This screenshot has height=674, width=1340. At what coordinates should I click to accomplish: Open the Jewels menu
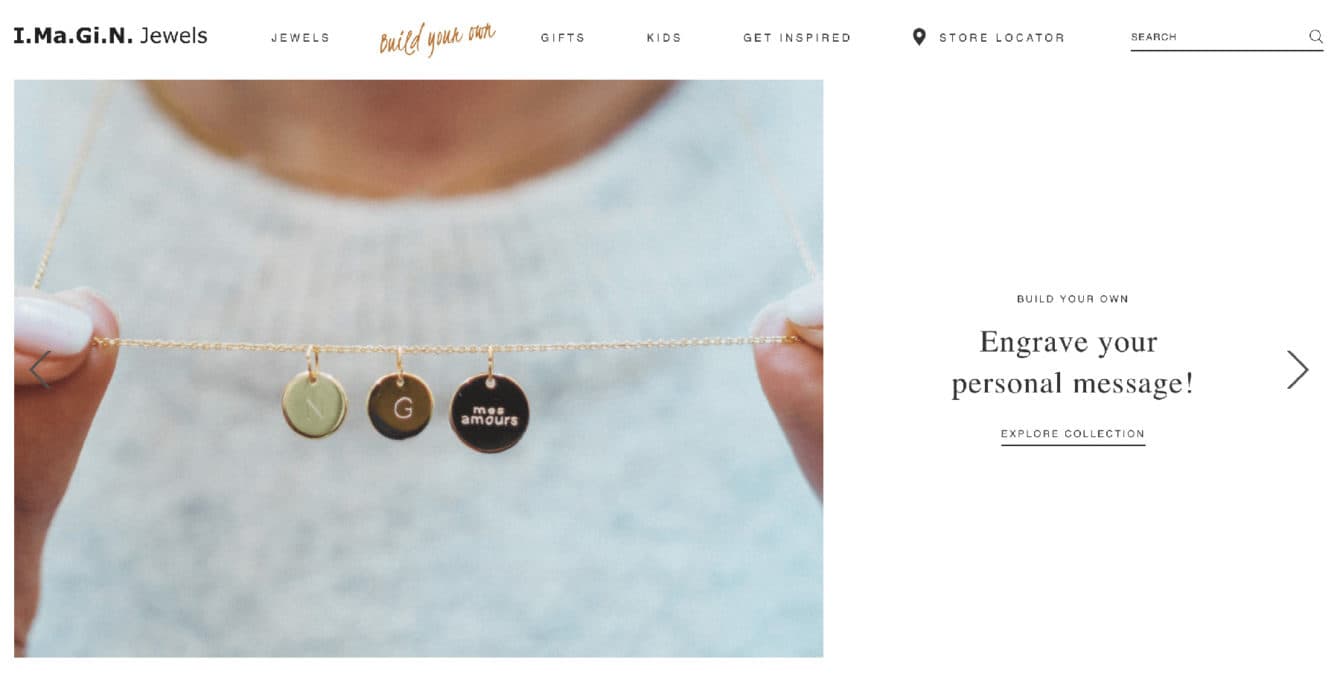pyautogui.click(x=300, y=38)
